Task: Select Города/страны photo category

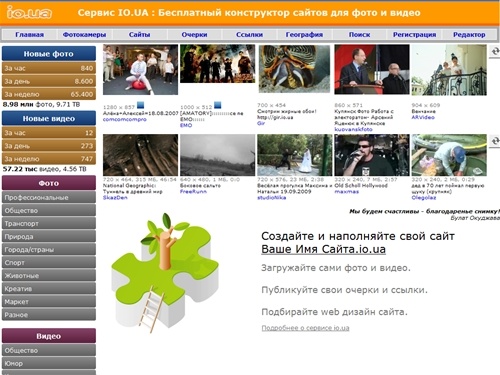Action: click(x=49, y=250)
